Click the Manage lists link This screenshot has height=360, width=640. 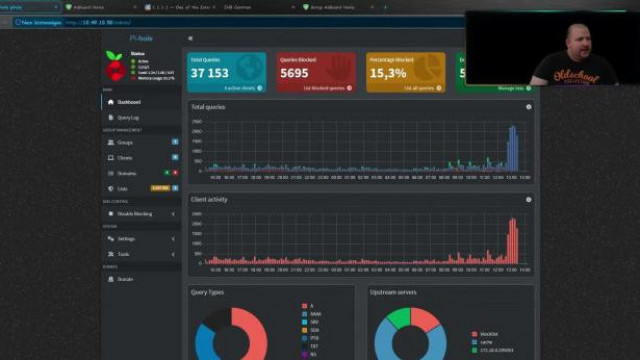pyautogui.click(x=511, y=88)
